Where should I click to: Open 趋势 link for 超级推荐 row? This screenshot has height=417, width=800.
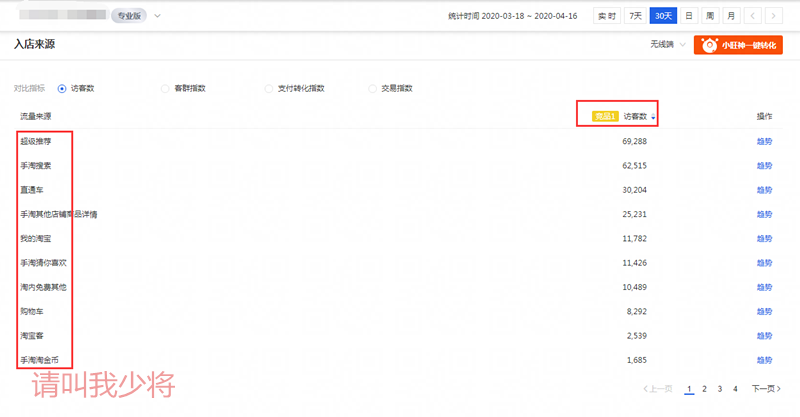click(x=764, y=142)
